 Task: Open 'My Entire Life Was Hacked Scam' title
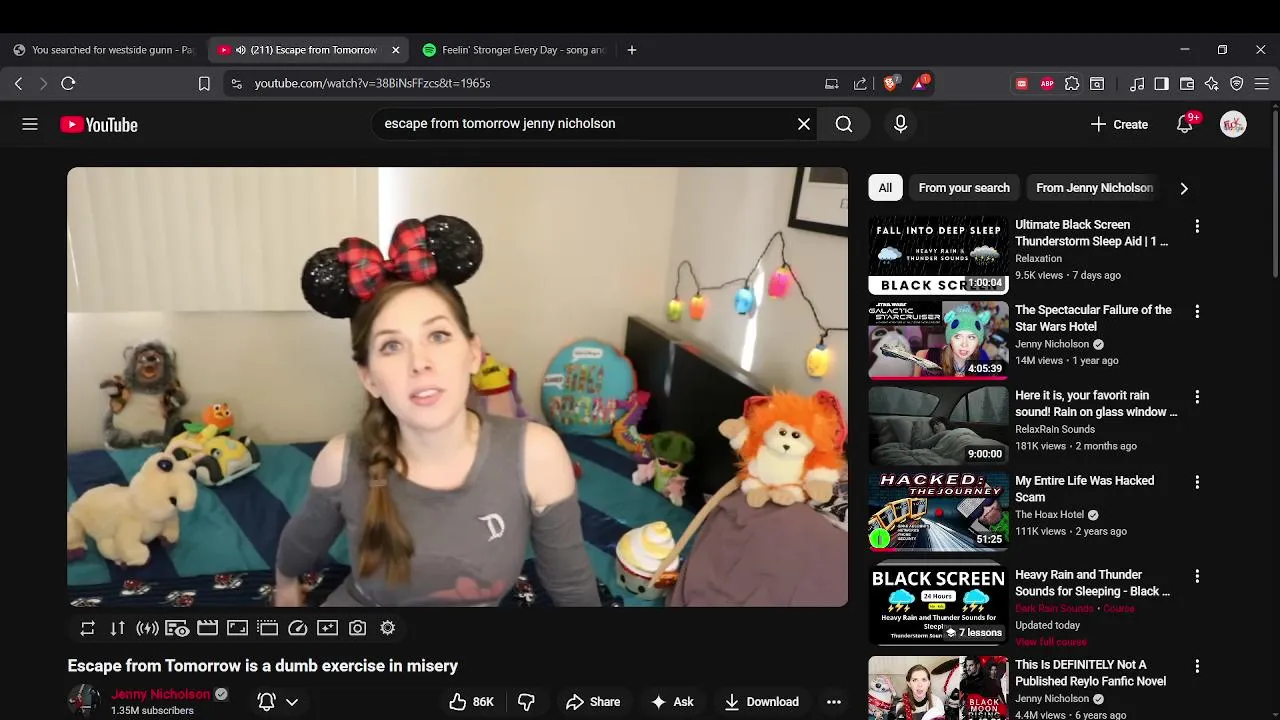(1084, 489)
